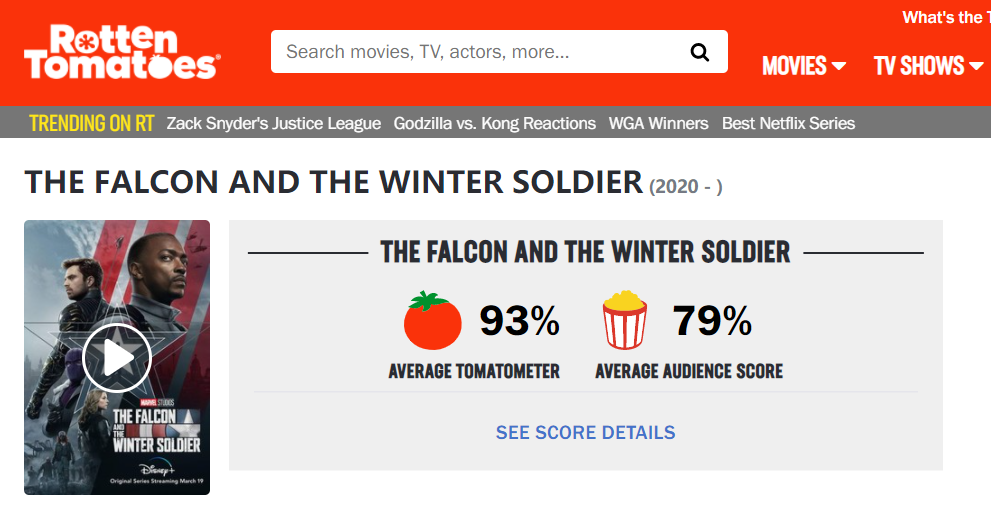Viewport: 991px width, 510px height.
Task: Click the 79% audience score
Action: [712, 320]
